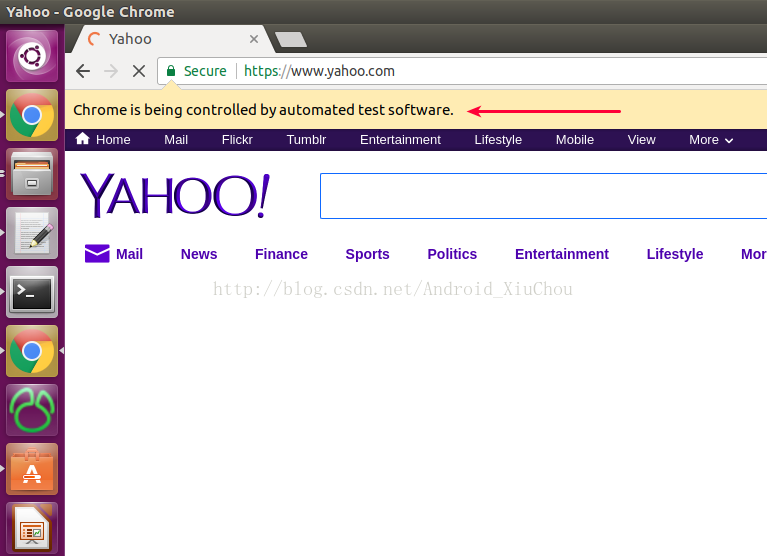
Task: Click the purple Mail envelope icon
Action: click(97, 253)
